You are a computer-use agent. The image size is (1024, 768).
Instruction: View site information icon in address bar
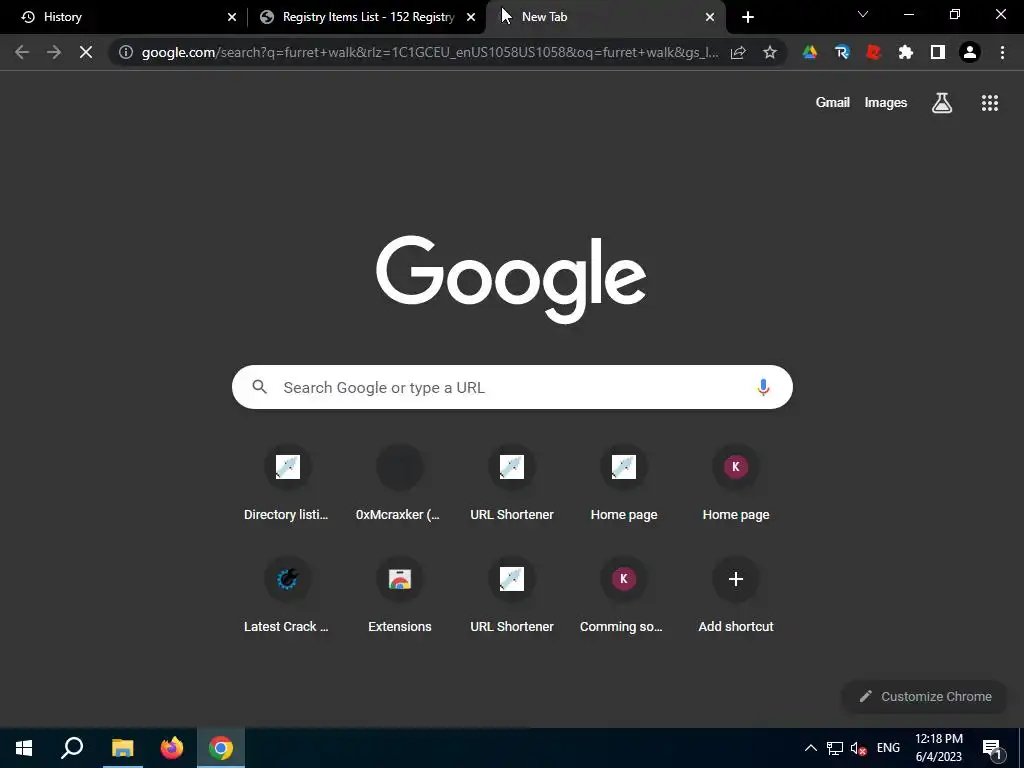[125, 52]
